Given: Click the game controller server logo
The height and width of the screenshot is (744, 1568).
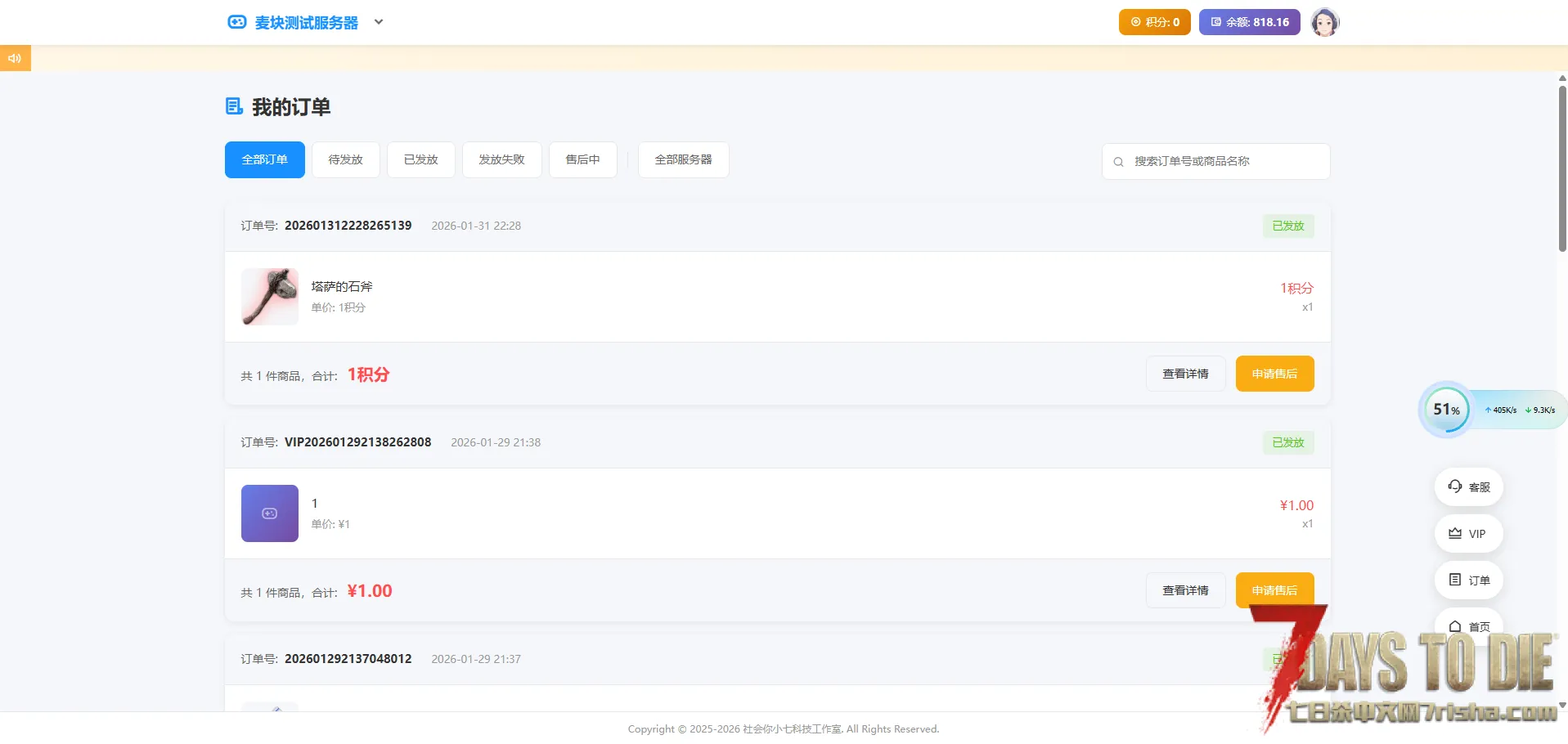Looking at the screenshot, I should pos(236,22).
